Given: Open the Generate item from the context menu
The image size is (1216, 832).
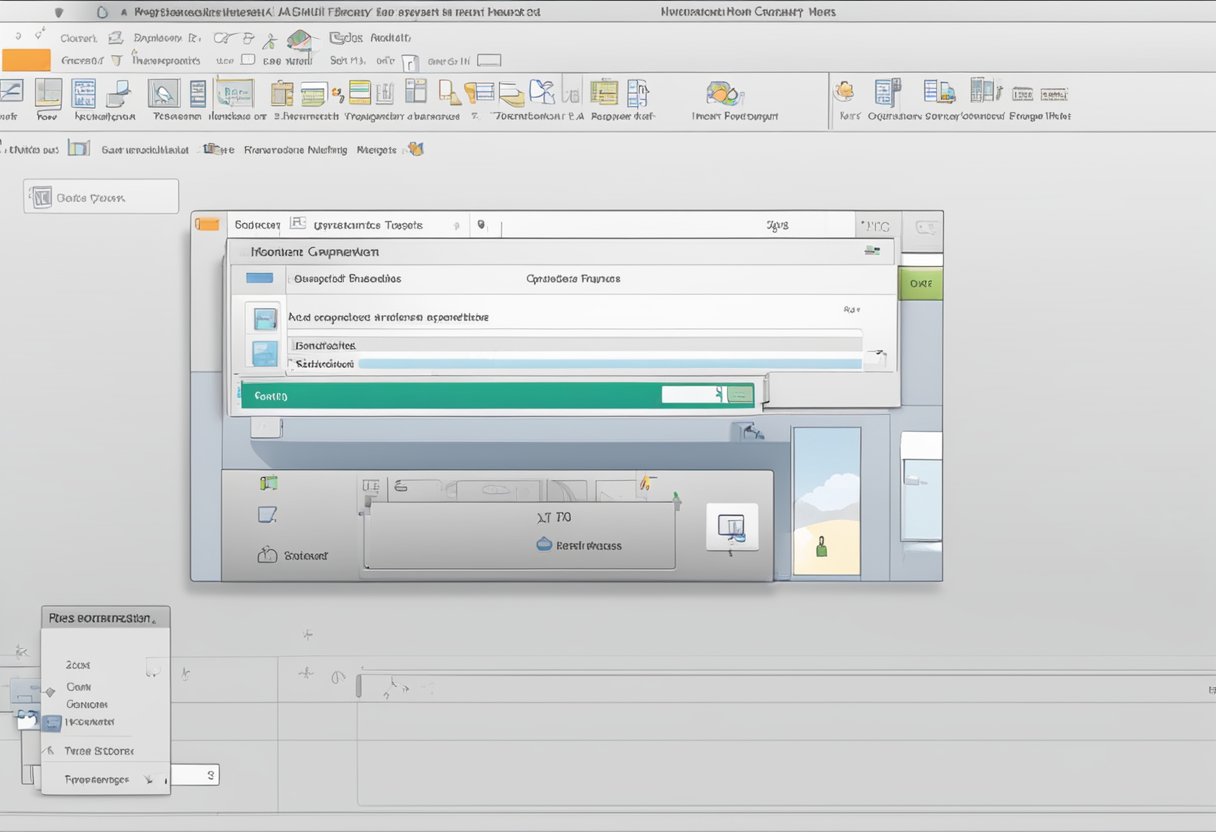Looking at the screenshot, I should [x=85, y=704].
